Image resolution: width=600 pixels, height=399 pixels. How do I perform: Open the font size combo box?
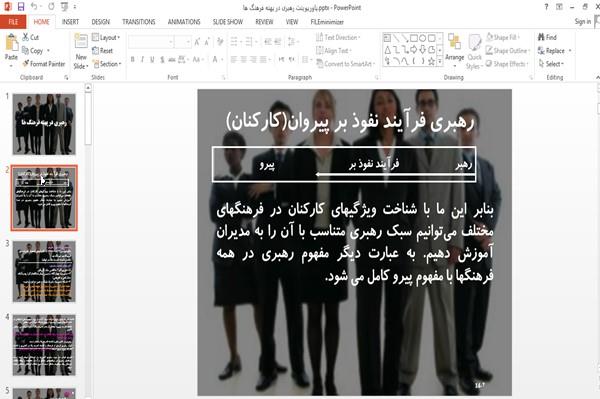coord(183,42)
